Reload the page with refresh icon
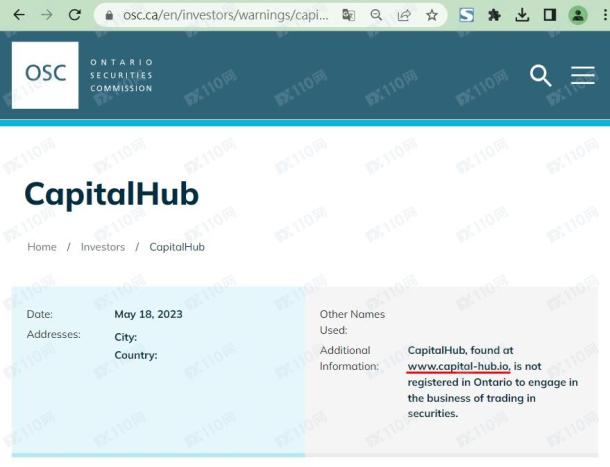The width and height of the screenshot is (610, 467). pos(75,15)
